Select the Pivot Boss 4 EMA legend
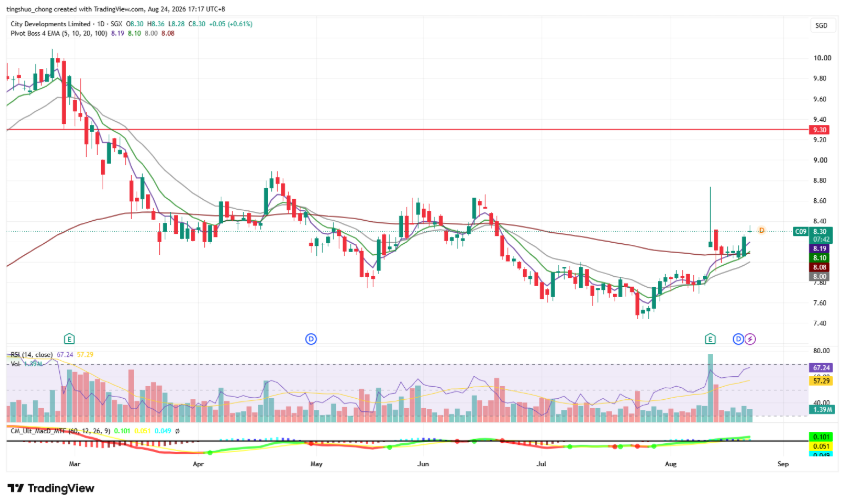Image resolution: width=845 pixels, height=502 pixels. pos(59,33)
